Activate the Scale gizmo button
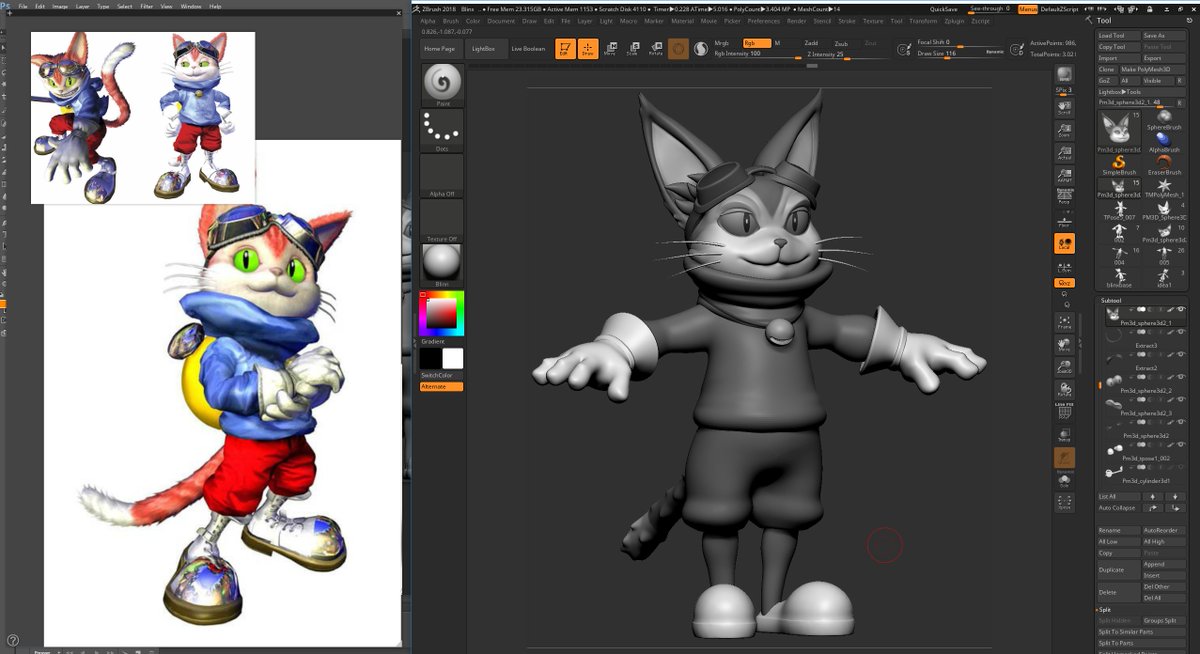Screen dimensions: 1200x654 coord(632,48)
